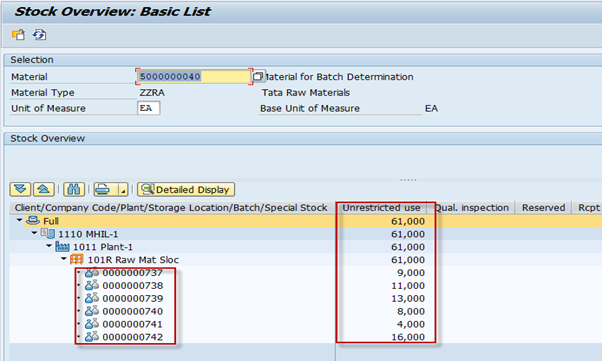Select batch row 0000000739
The image size is (602, 361).
132,298
